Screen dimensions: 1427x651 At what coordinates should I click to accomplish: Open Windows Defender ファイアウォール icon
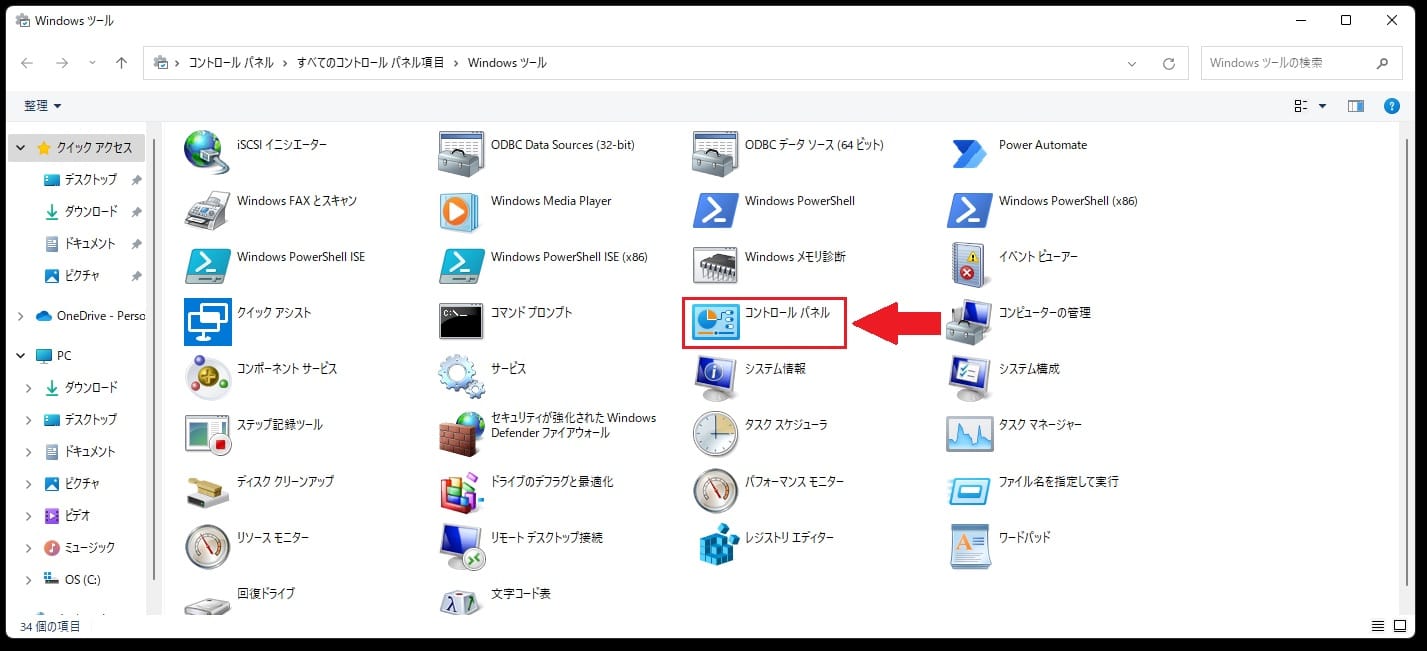pos(461,433)
